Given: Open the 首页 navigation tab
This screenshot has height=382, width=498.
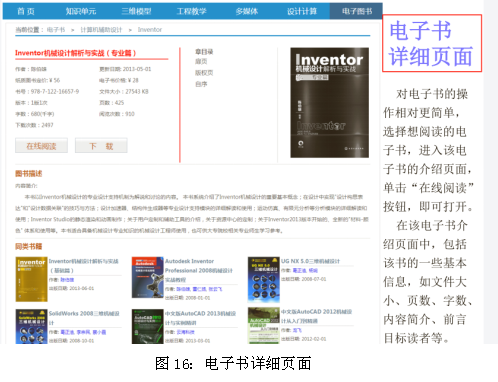Looking at the screenshot, I should coord(26,11).
